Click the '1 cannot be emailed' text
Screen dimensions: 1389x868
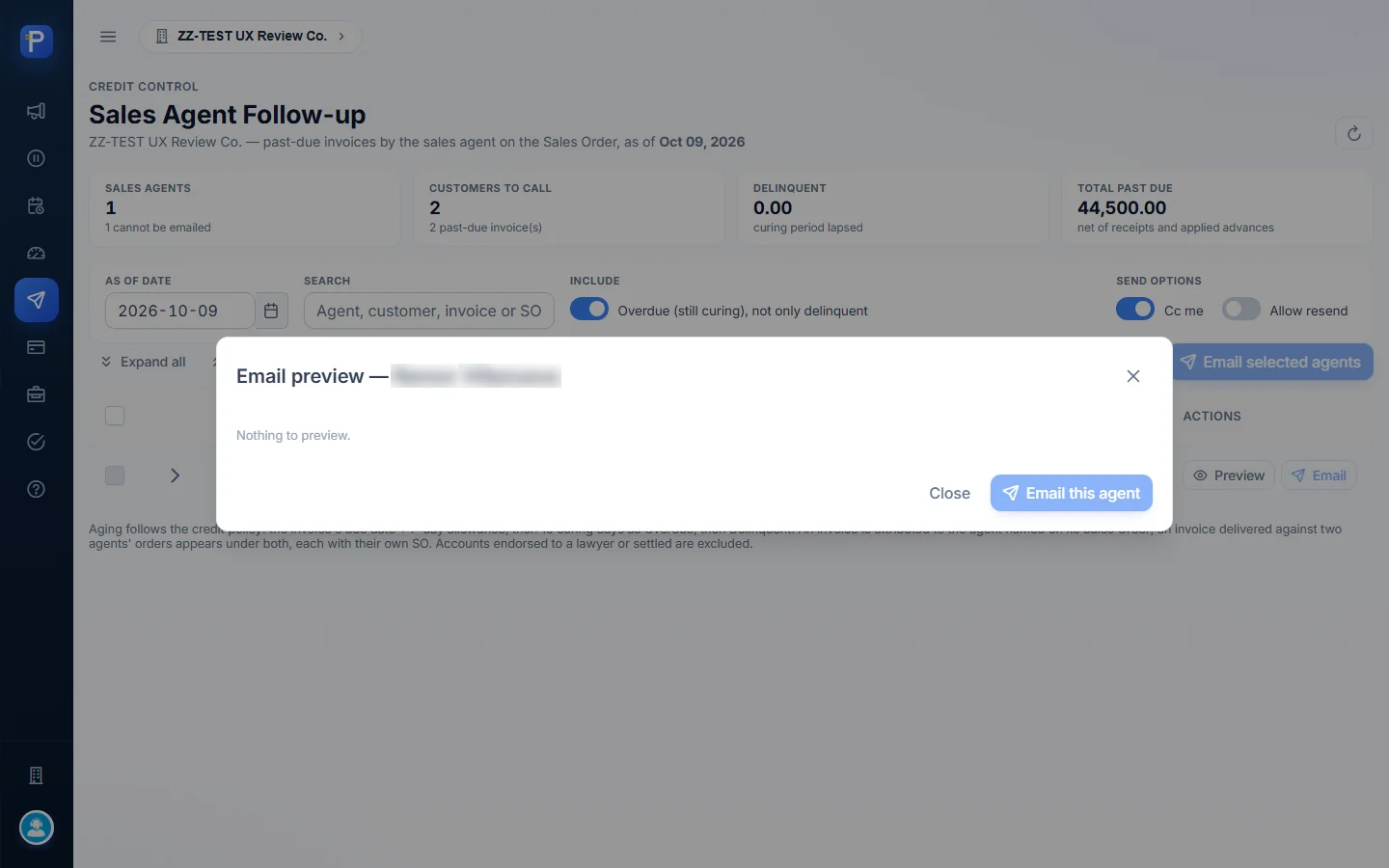pos(158,228)
